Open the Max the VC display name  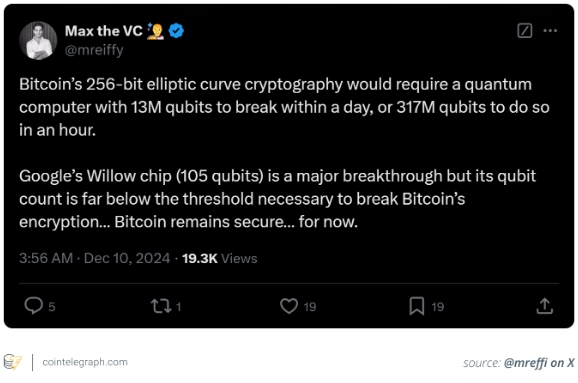click(104, 31)
